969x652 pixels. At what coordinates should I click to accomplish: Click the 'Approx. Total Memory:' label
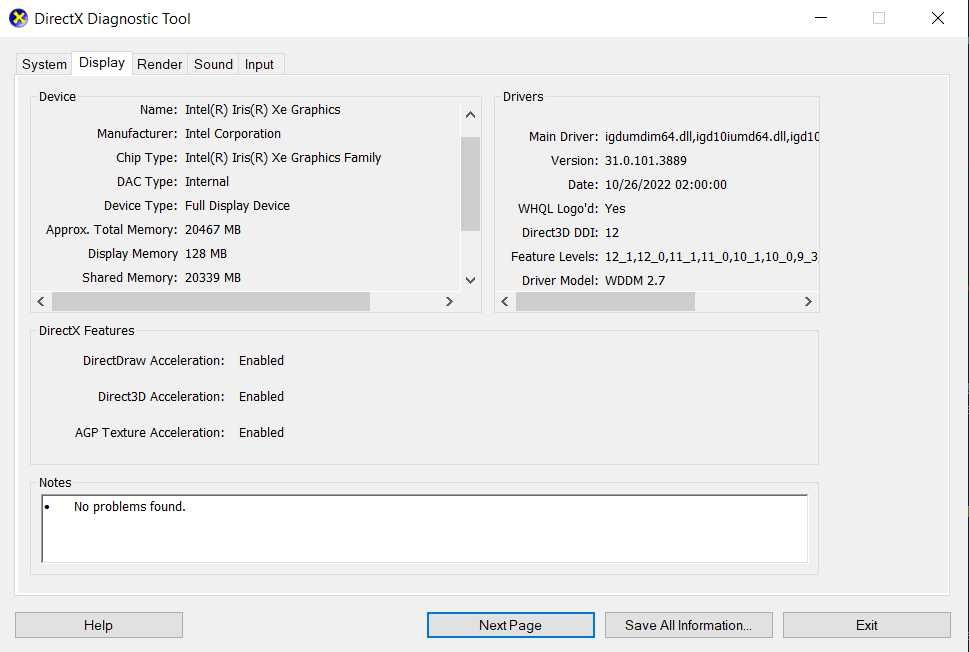coord(112,230)
